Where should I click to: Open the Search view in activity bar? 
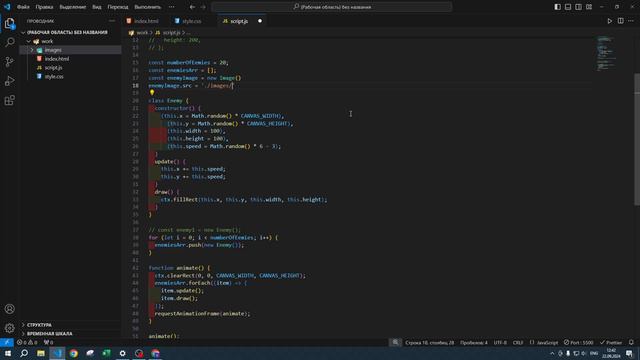pyautogui.click(x=9, y=42)
